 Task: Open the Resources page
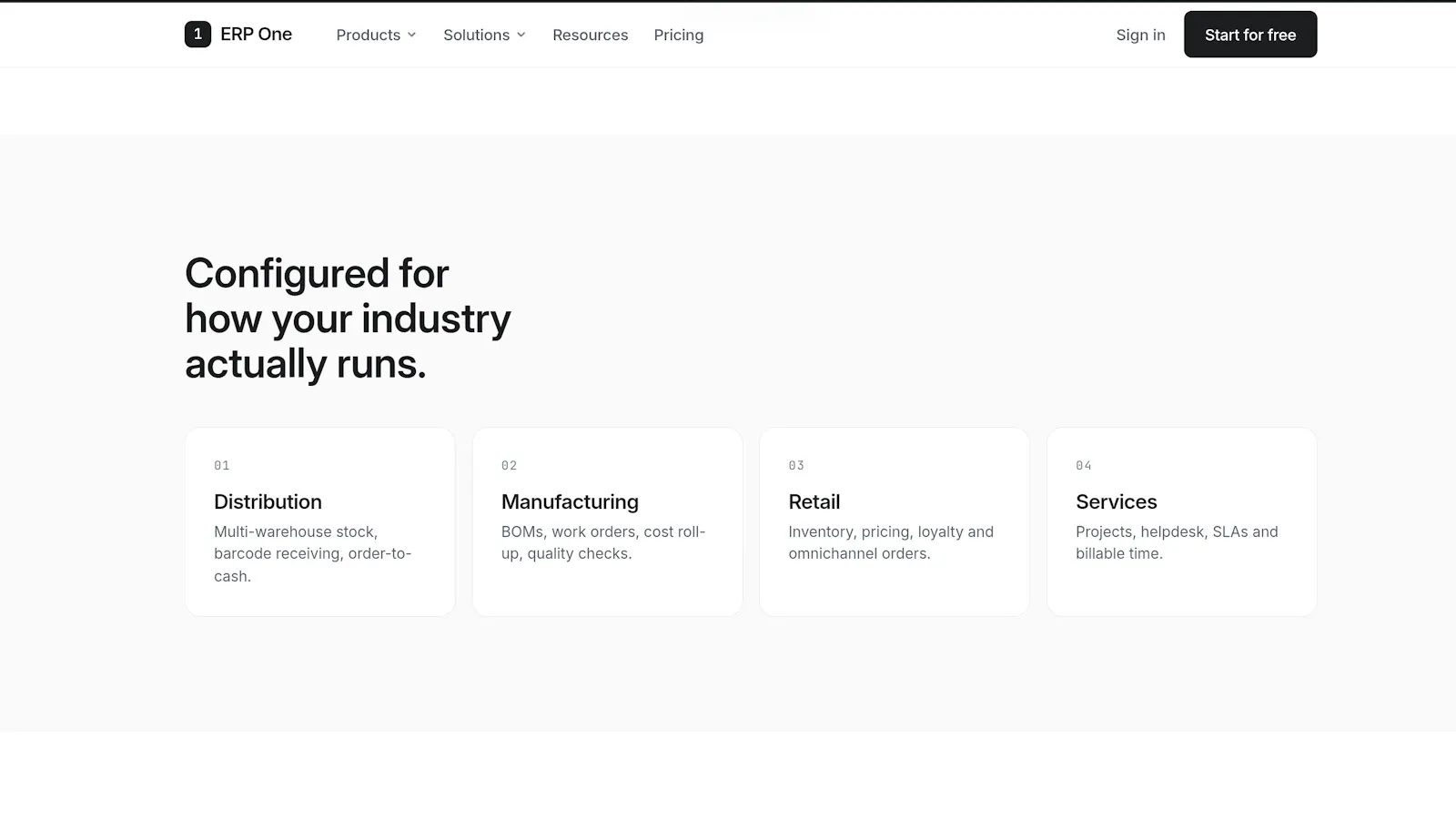[x=590, y=35]
